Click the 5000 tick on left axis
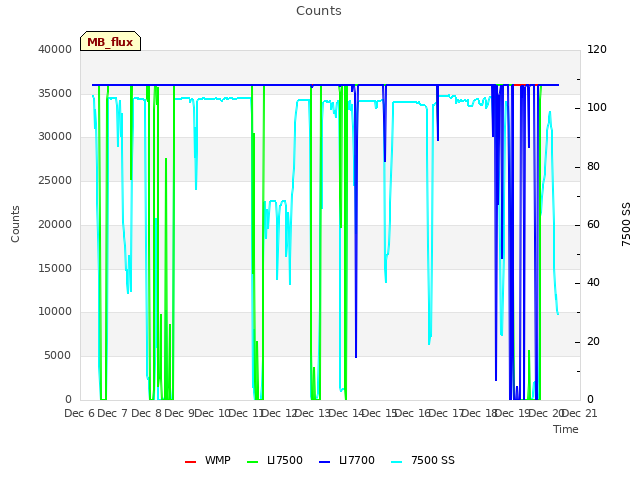Viewport: 640px width, 480px height. click(58, 356)
